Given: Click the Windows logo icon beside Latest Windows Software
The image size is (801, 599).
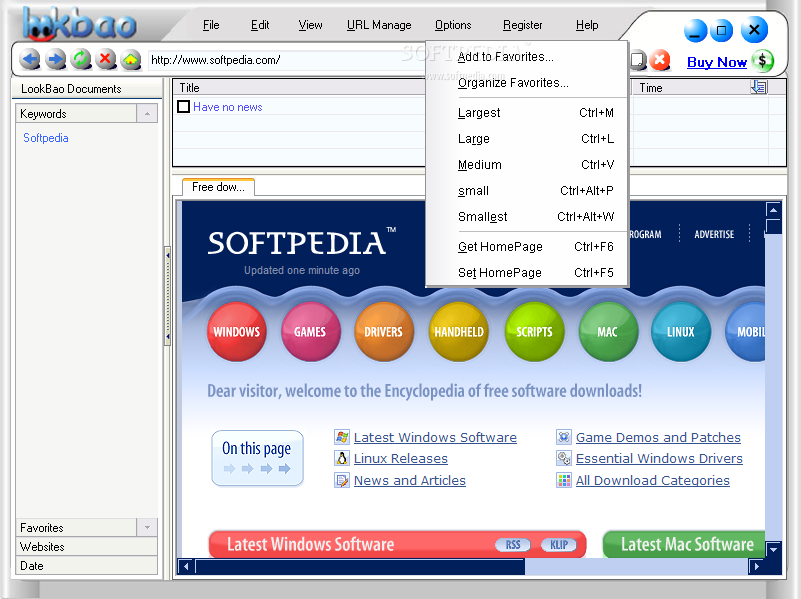Looking at the screenshot, I should pyautogui.click(x=342, y=437).
